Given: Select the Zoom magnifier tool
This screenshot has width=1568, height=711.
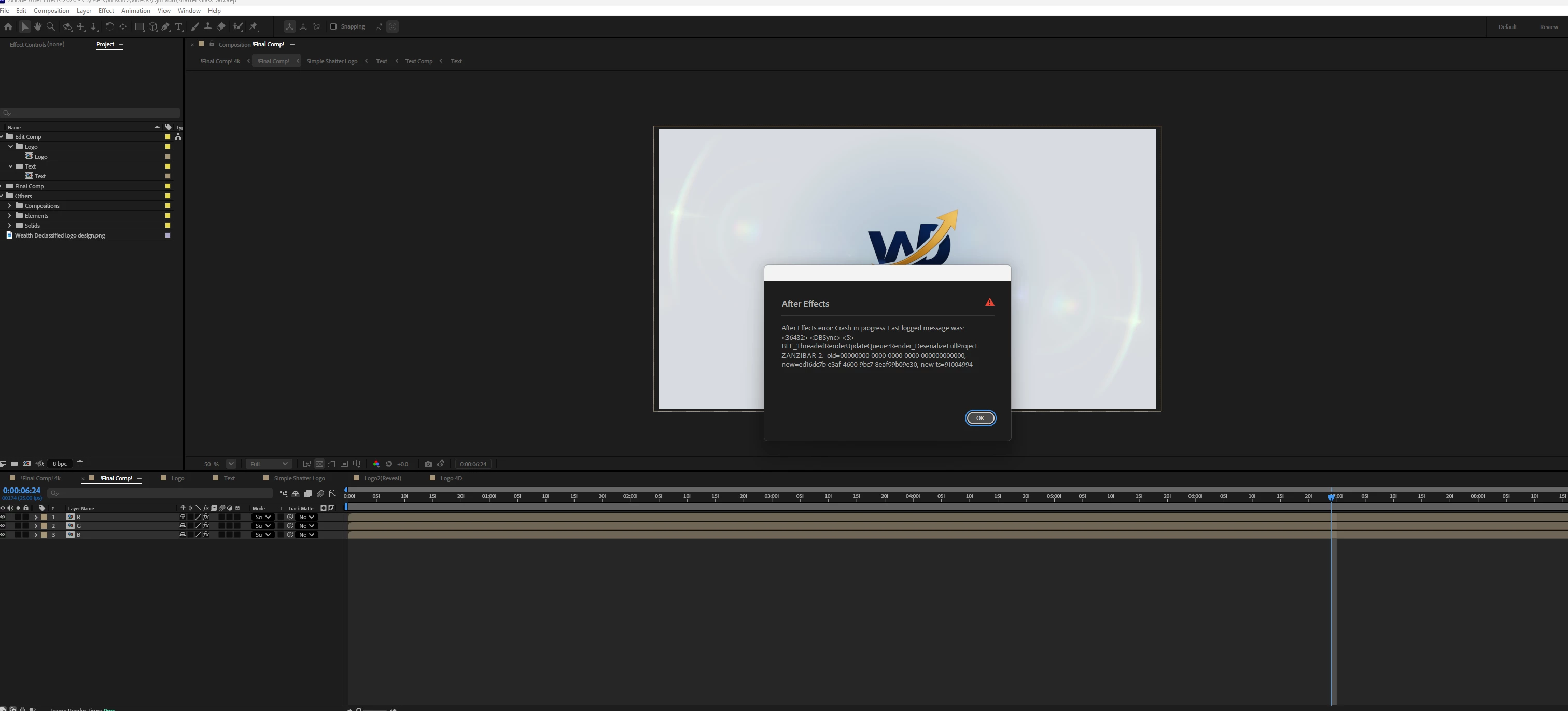Looking at the screenshot, I should [51, 27].
